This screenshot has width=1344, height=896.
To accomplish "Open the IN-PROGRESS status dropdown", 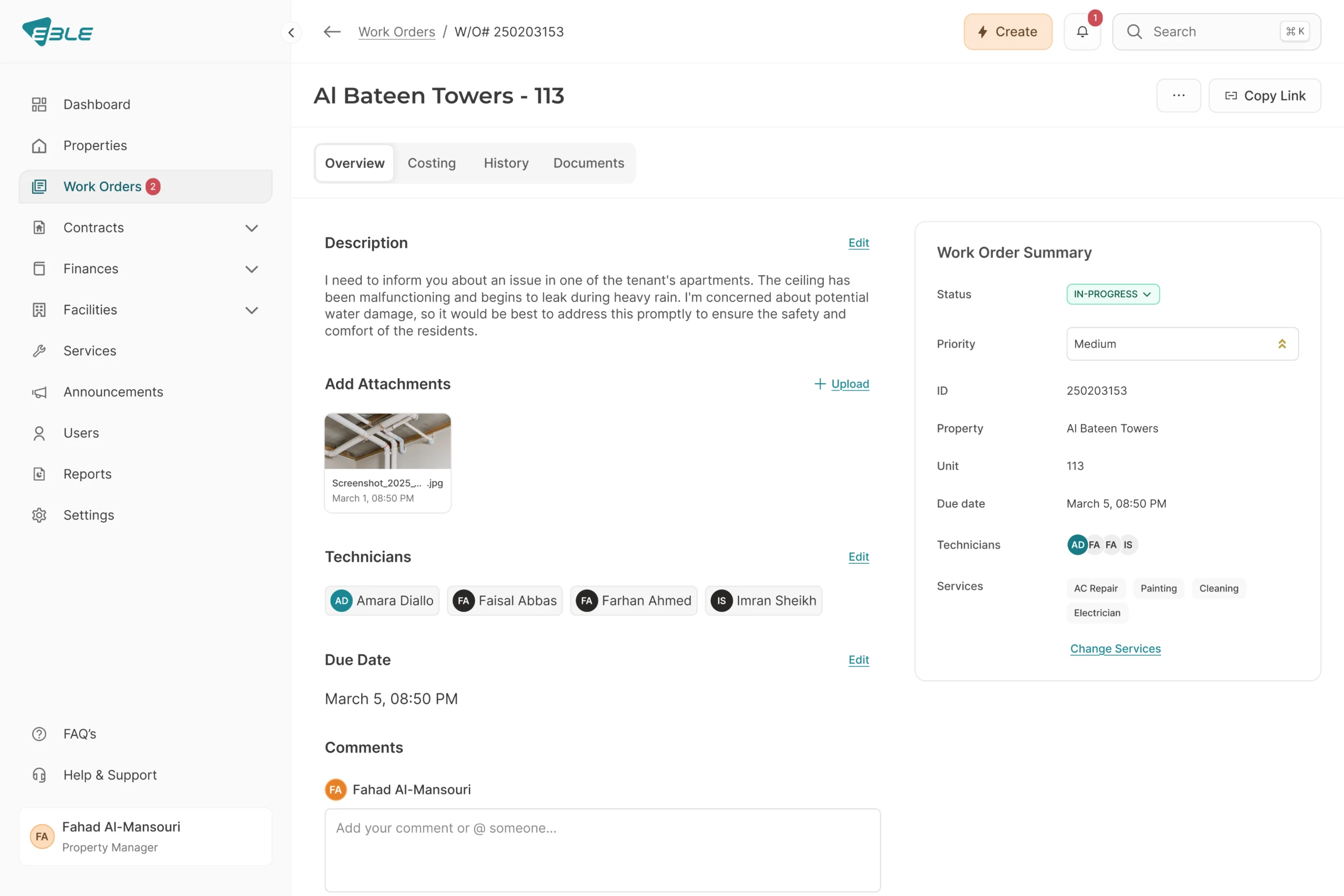I will pos(1112,294).
